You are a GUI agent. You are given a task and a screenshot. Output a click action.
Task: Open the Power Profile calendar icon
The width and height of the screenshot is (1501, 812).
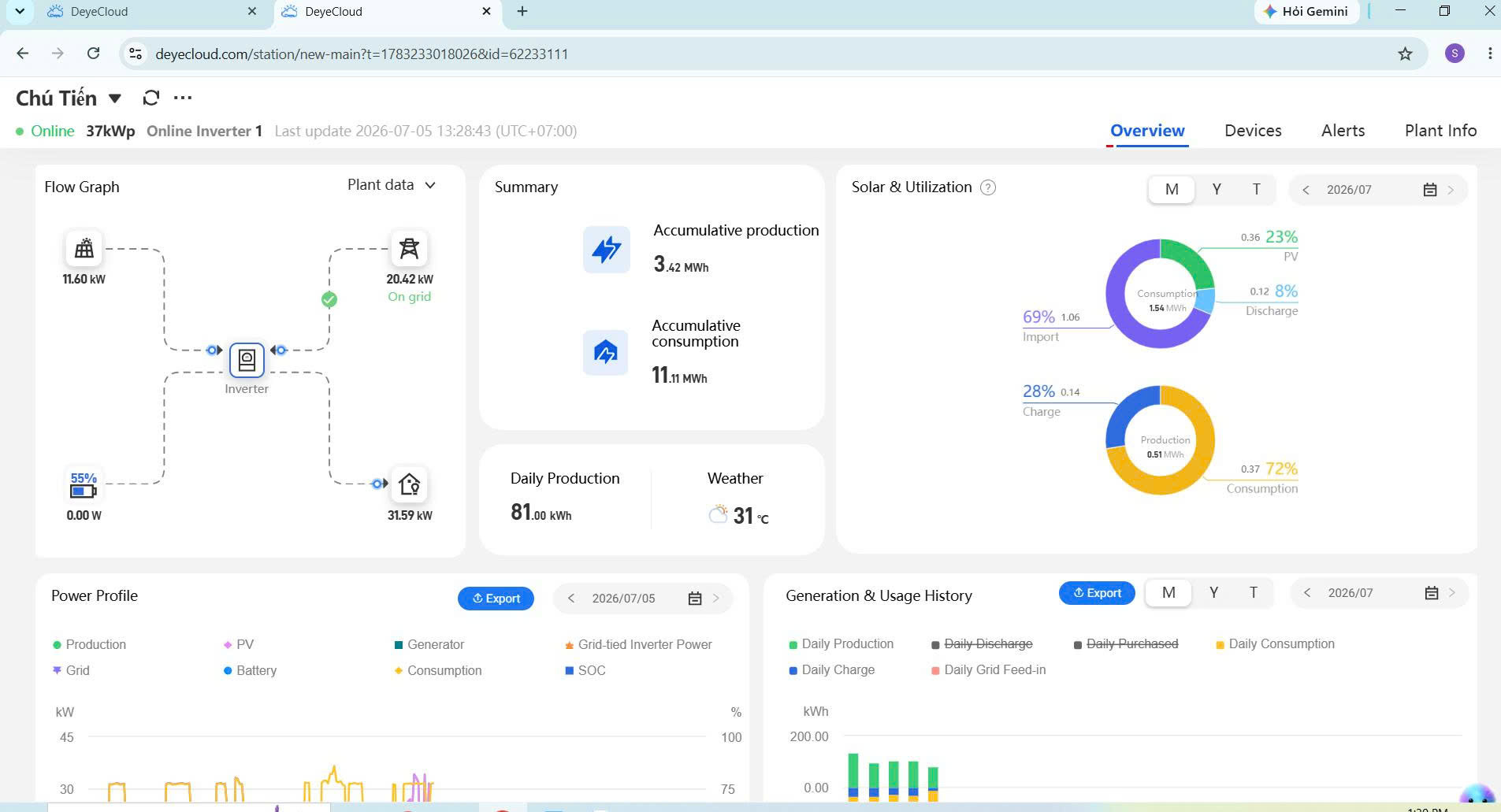pos(695,599)
